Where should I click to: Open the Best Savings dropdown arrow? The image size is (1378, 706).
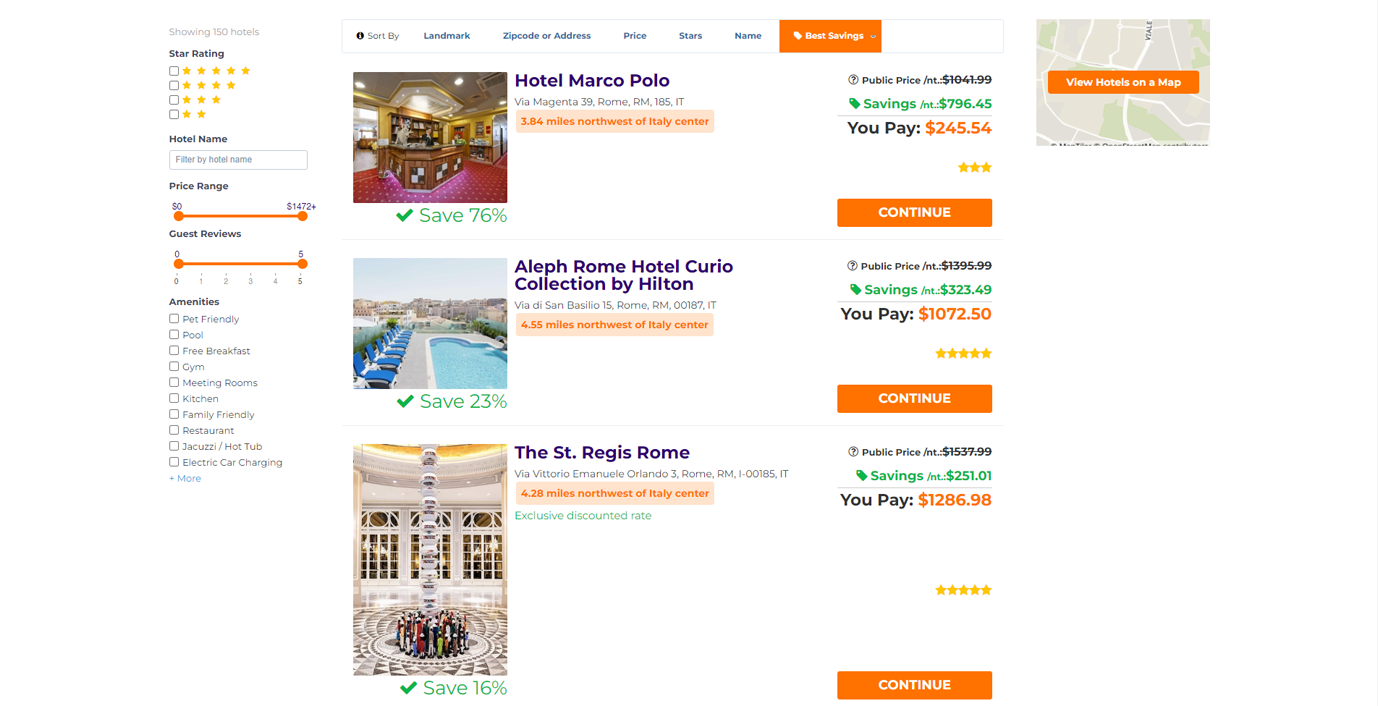point(873,37)
